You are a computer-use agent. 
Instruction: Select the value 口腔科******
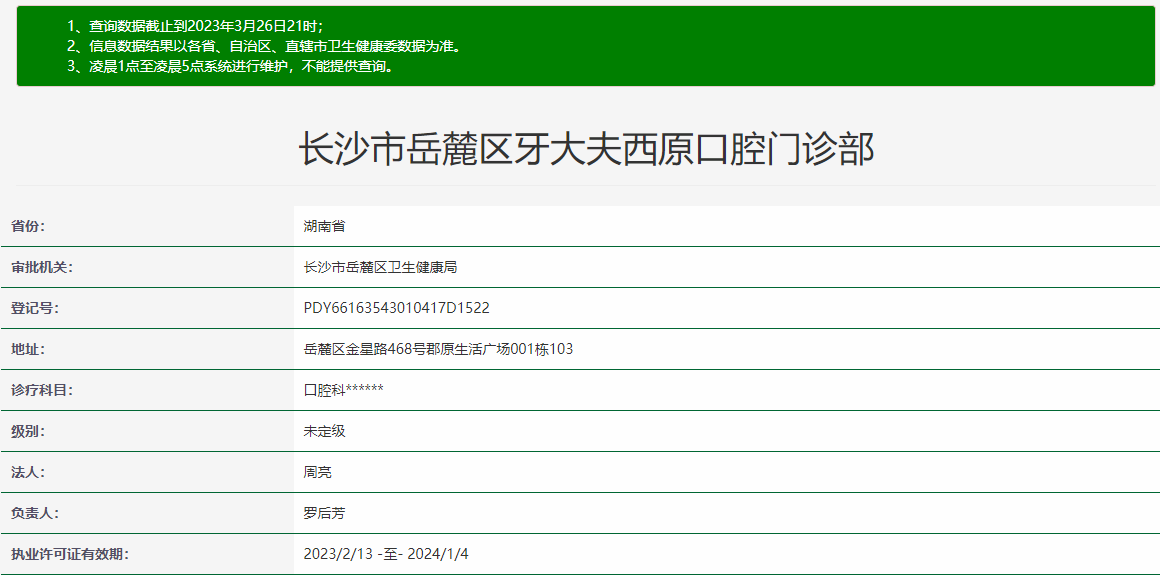343,390
